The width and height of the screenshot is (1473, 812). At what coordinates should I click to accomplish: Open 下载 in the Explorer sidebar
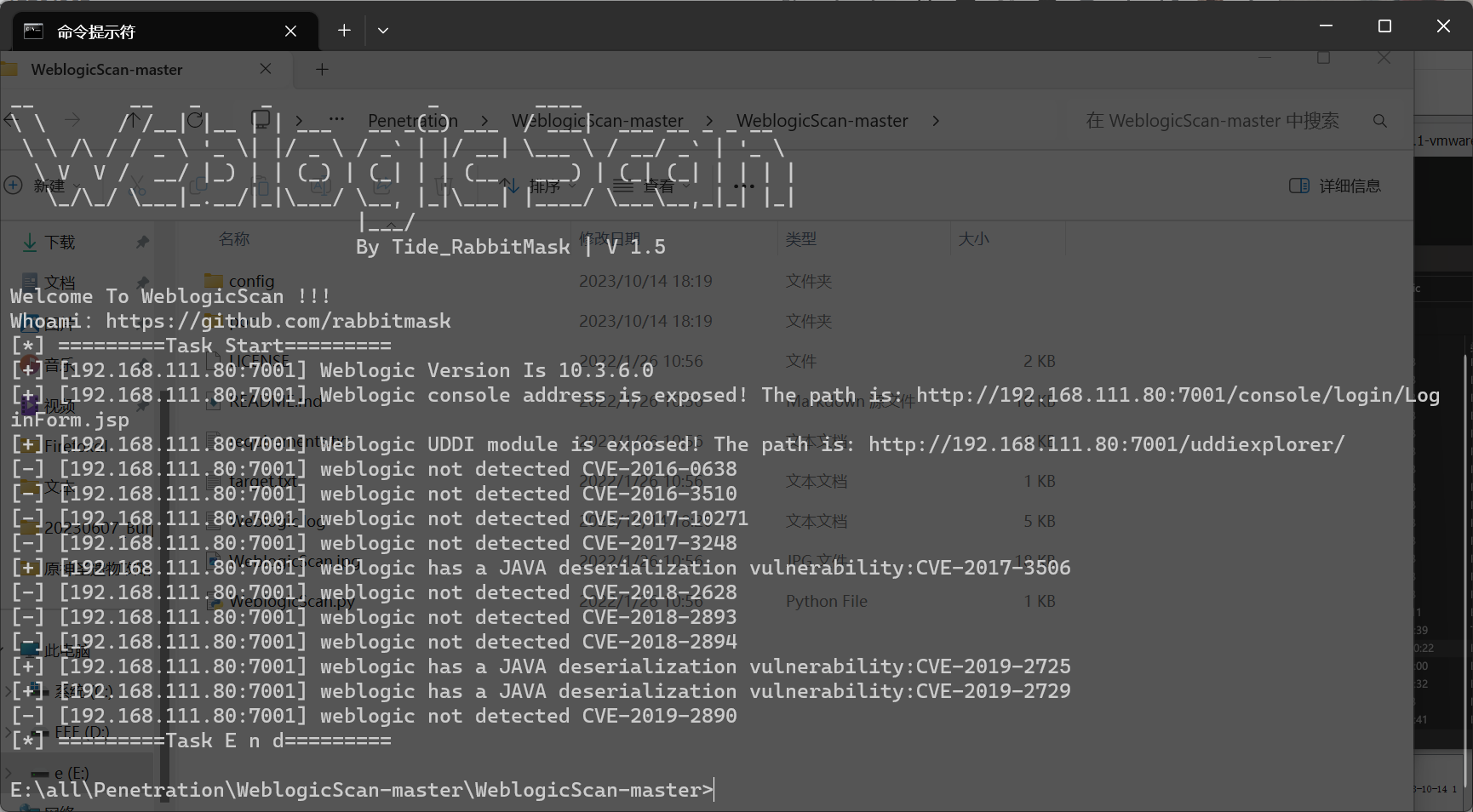[x=60, y=243]
